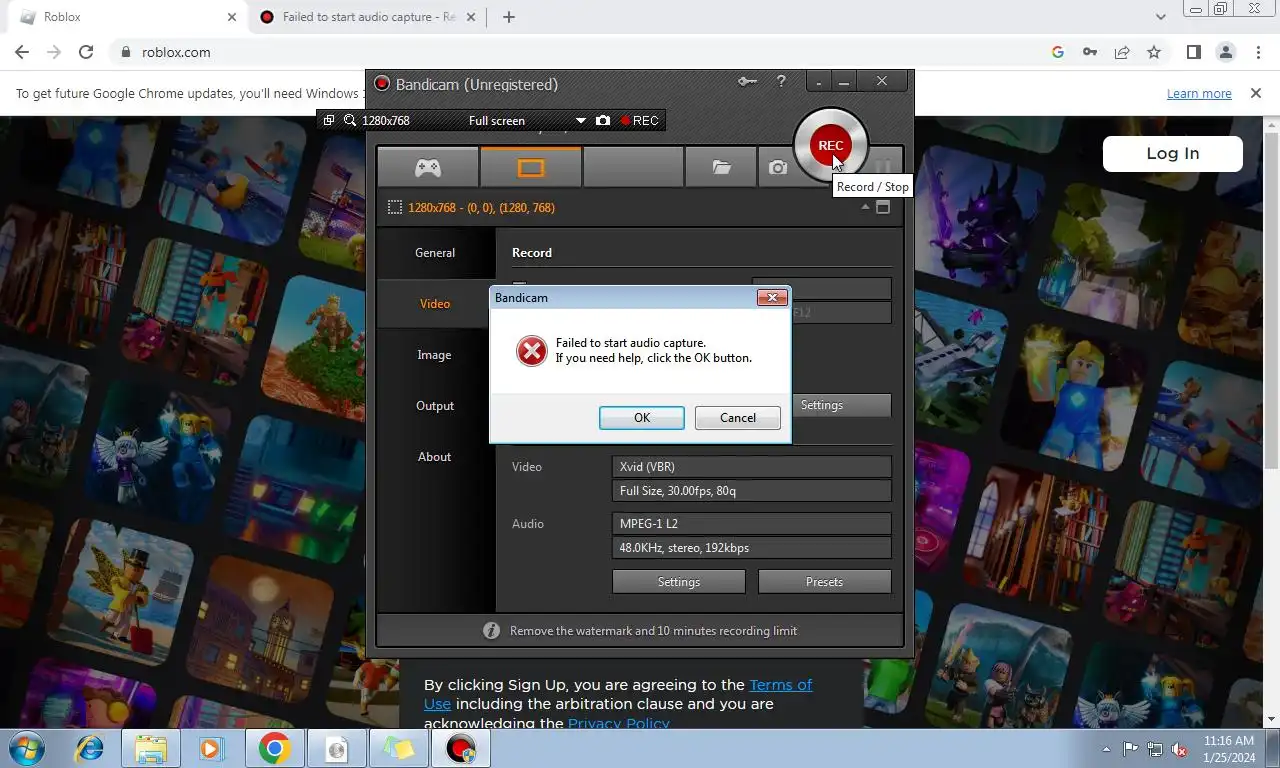This screenshot has width=1280, height=768.
Task: Open Chrome tab search dropdown arrow
Action: click(1160, 17)
